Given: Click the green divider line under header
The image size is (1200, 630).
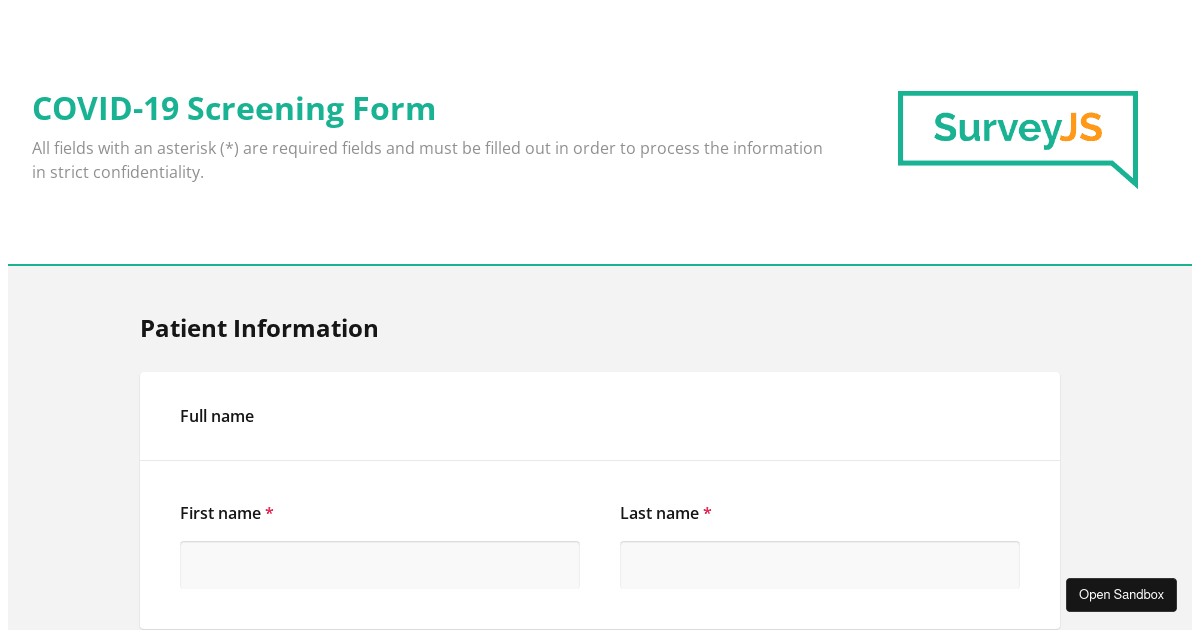Looking at the screenshot, I should click(x=600, y=265).
